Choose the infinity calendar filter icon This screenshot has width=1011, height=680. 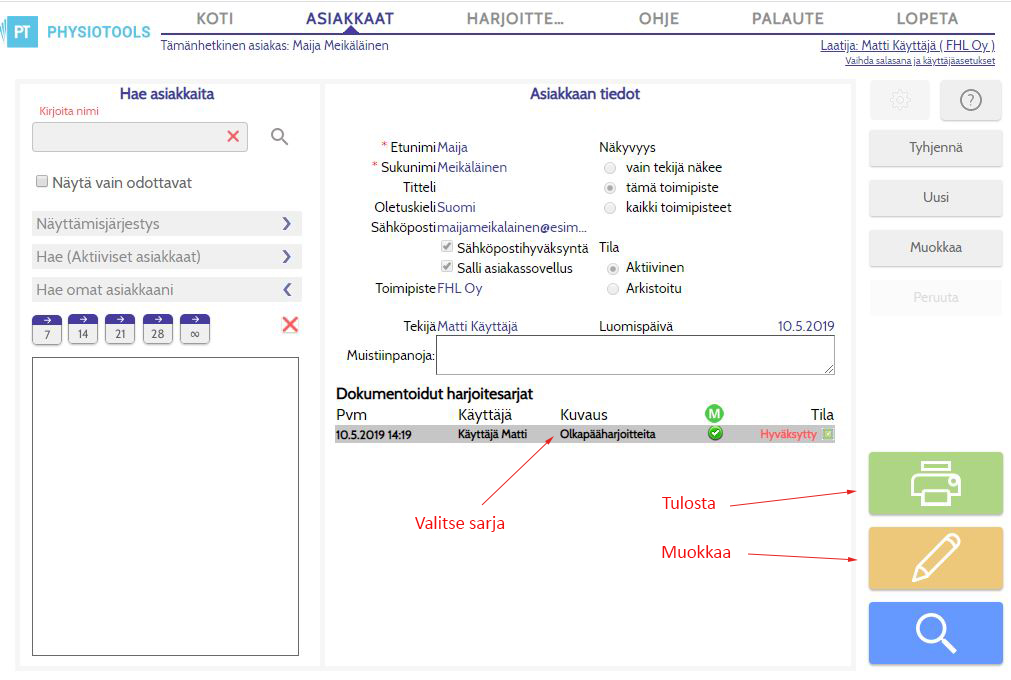click(195, 329)
